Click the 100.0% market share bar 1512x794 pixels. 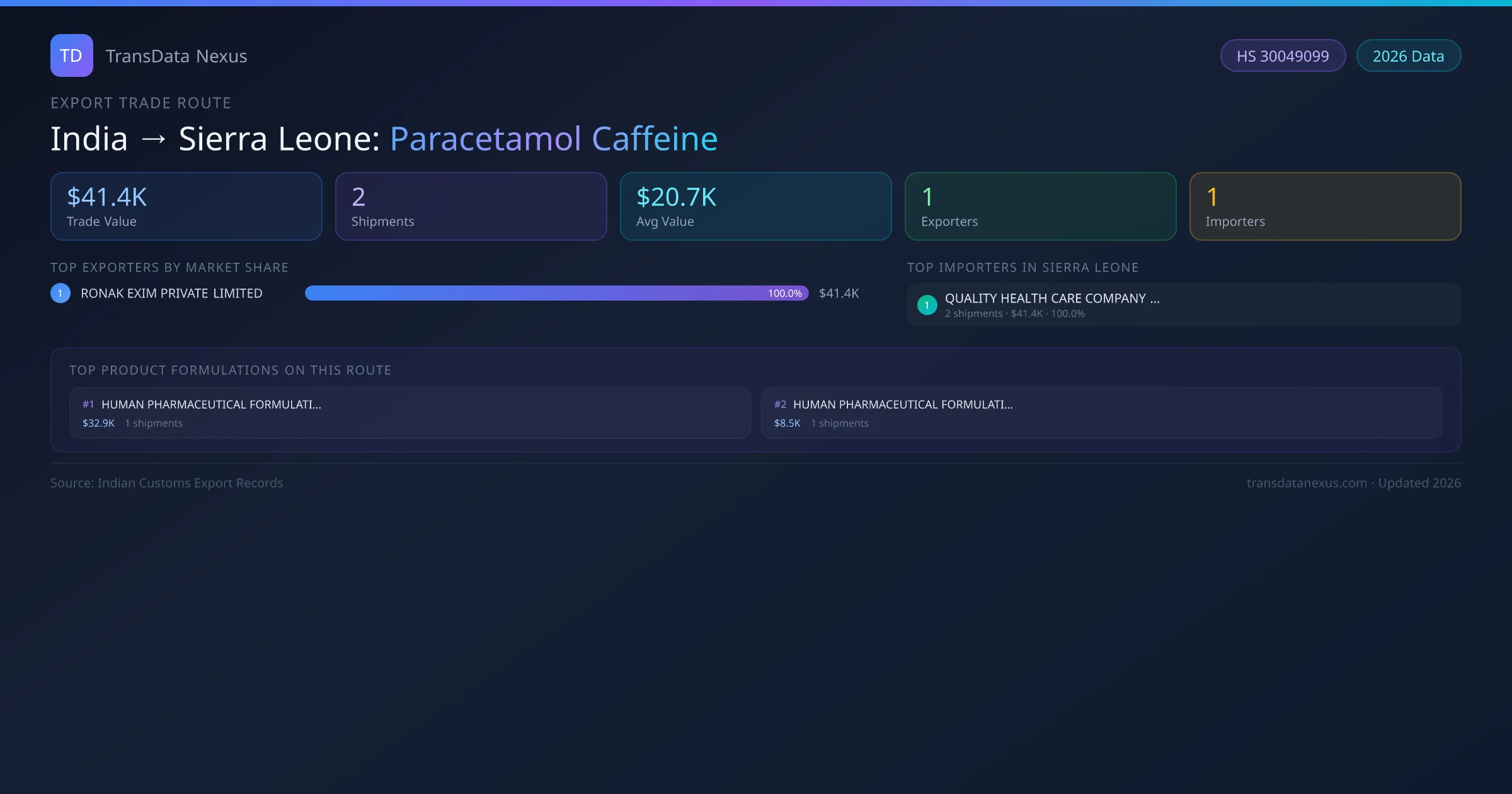(x=556, y=294)
